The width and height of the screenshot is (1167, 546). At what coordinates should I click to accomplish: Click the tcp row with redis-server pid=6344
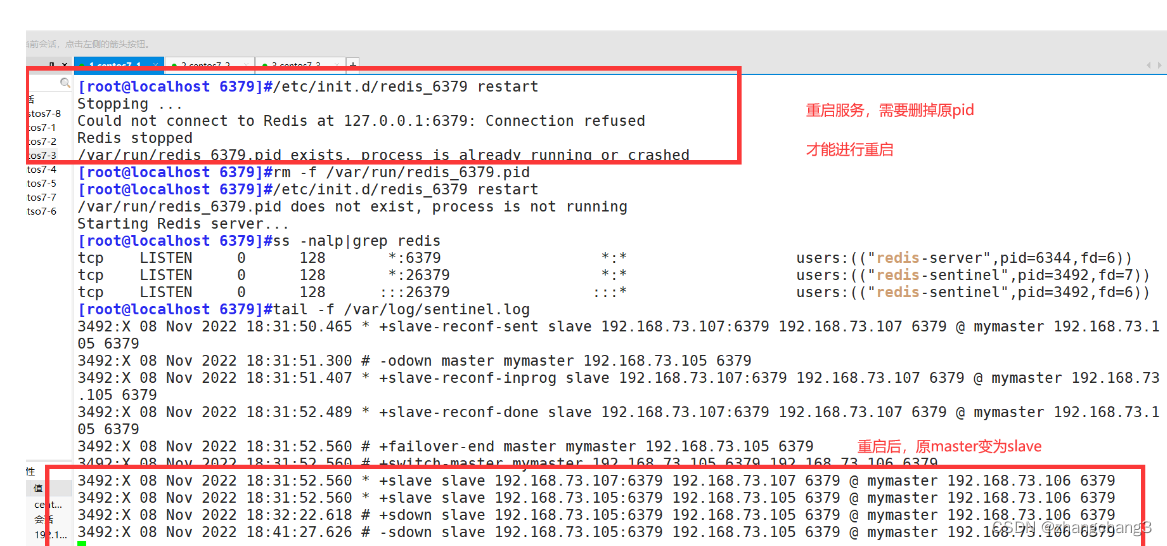pyautogui.click(x=605, y=258)
